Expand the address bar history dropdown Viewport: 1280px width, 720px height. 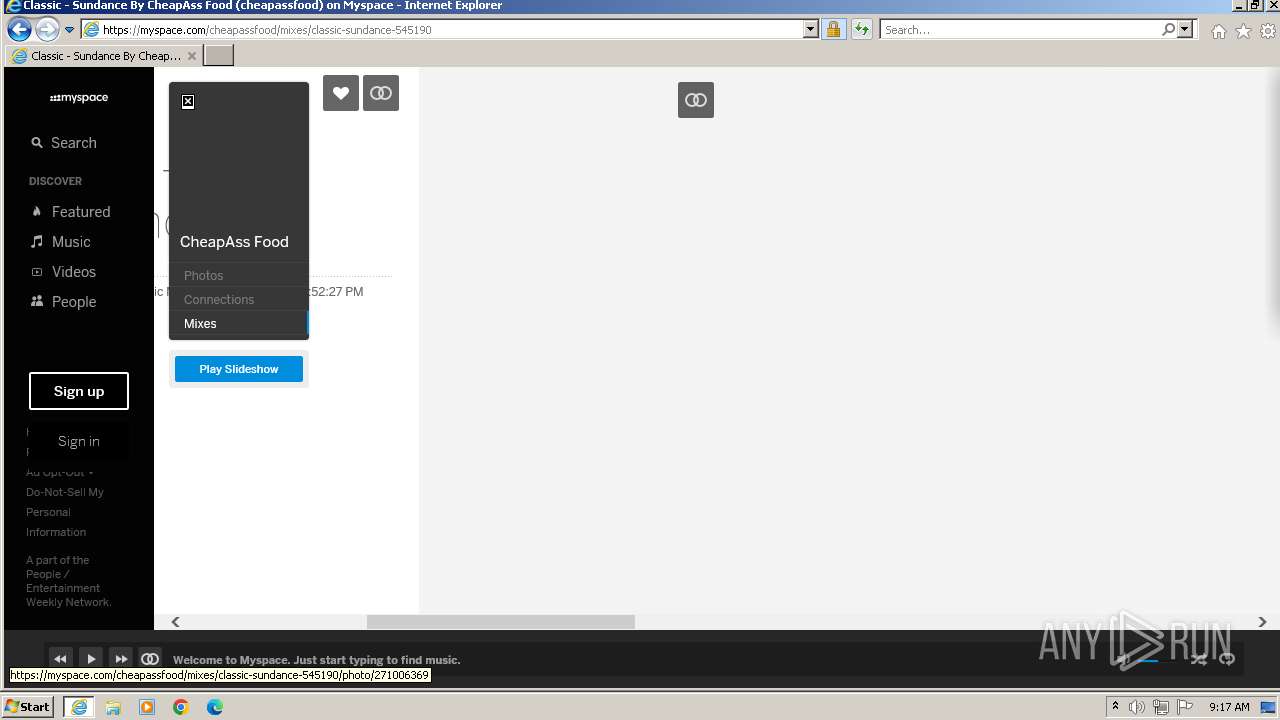click(x=811, y=30)
